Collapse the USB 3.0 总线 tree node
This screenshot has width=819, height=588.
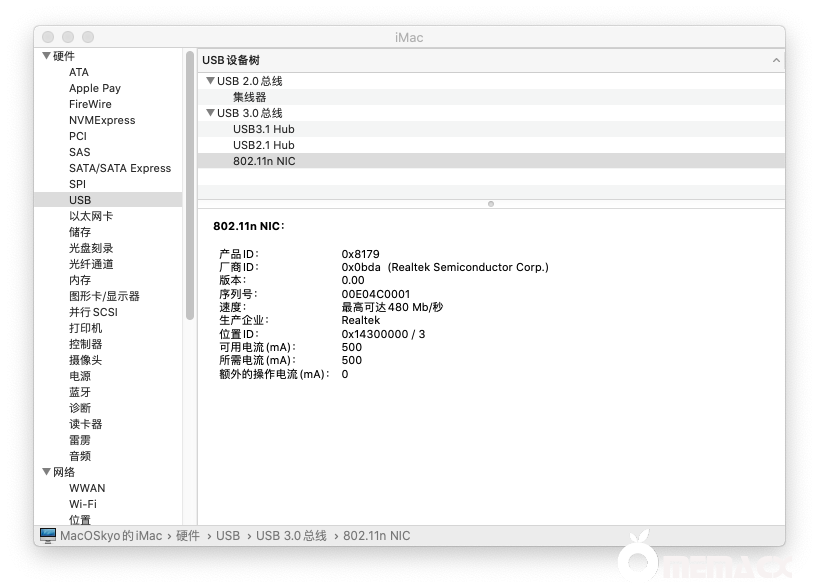(x=210, y=113)
